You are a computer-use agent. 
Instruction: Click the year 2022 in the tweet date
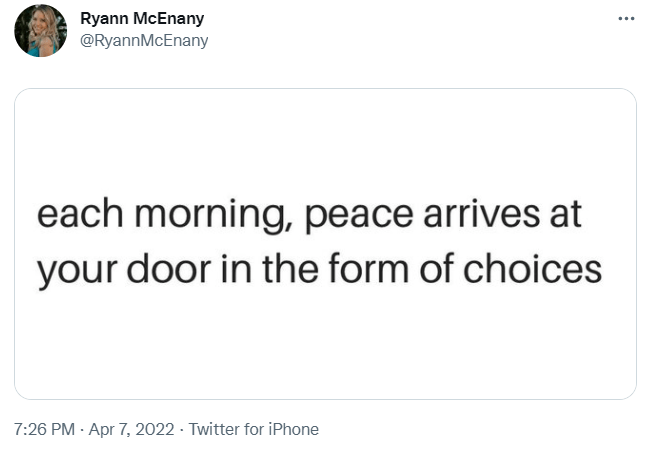154,429
